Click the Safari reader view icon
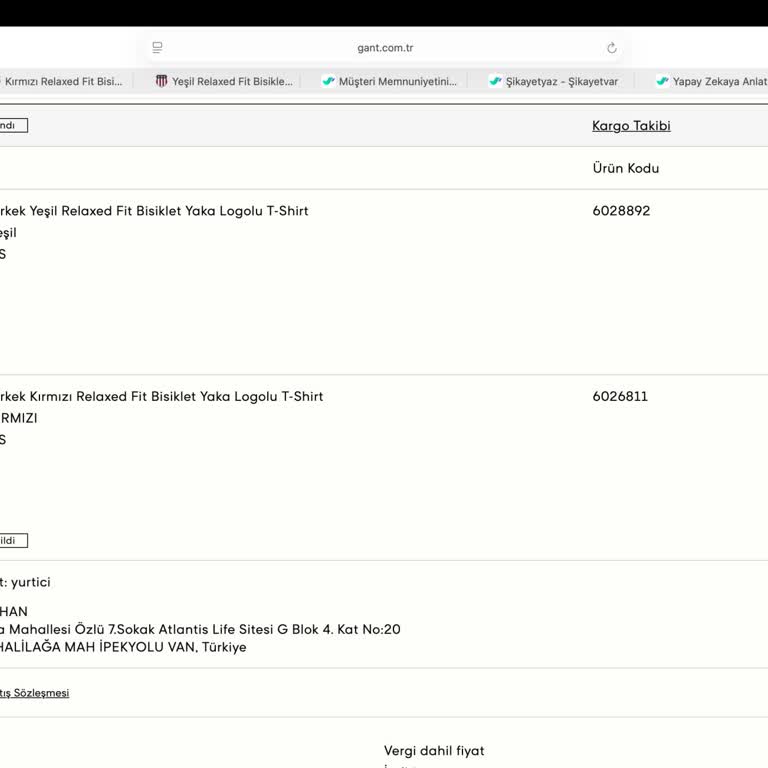Image resolution: width=768 pixels, height=768 pixels. click(157, 48)
